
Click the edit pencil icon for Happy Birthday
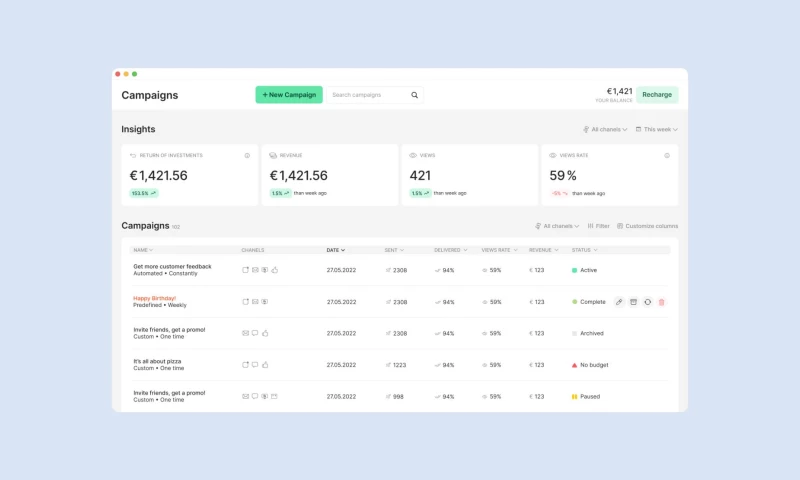(619, 302)
